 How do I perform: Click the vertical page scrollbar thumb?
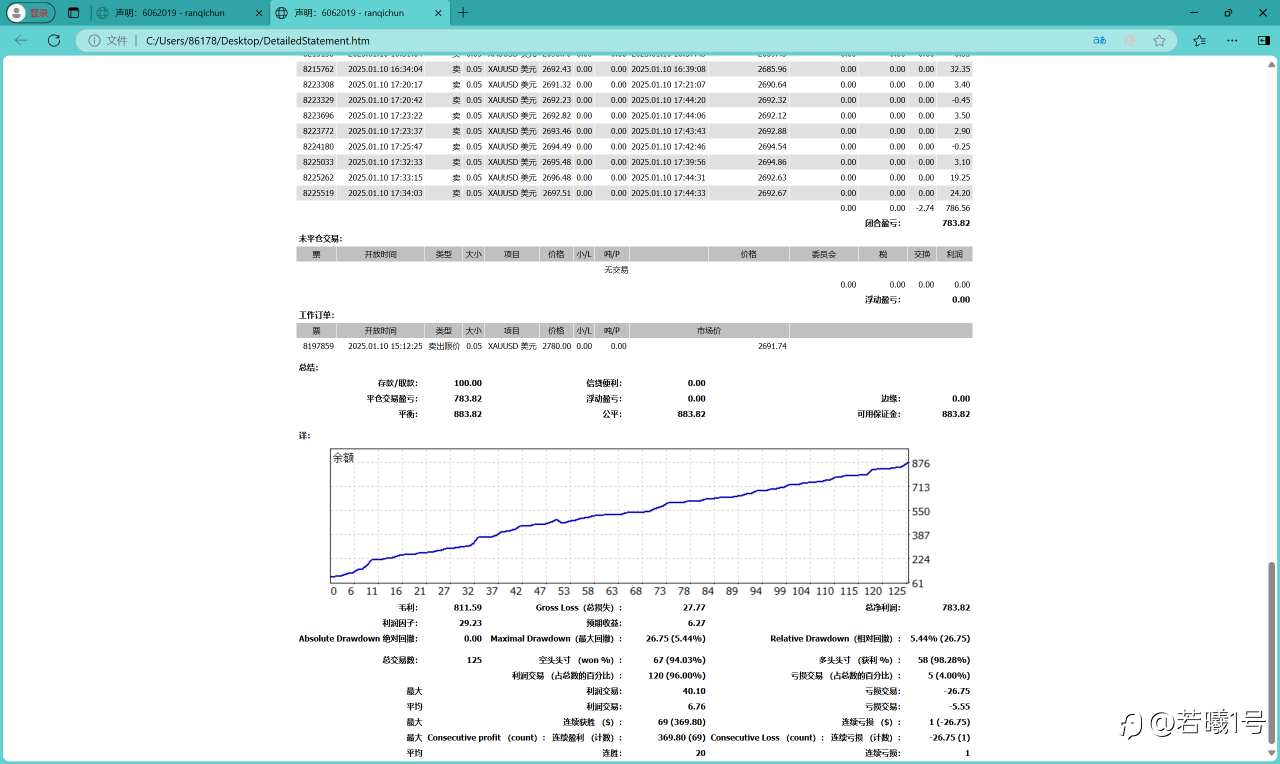pos(1271,655)
